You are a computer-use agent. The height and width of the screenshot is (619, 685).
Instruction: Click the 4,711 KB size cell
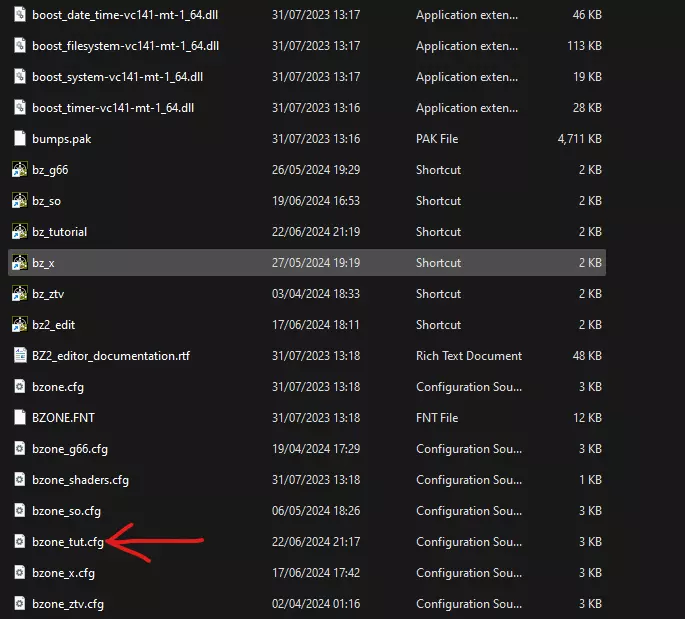580,138
